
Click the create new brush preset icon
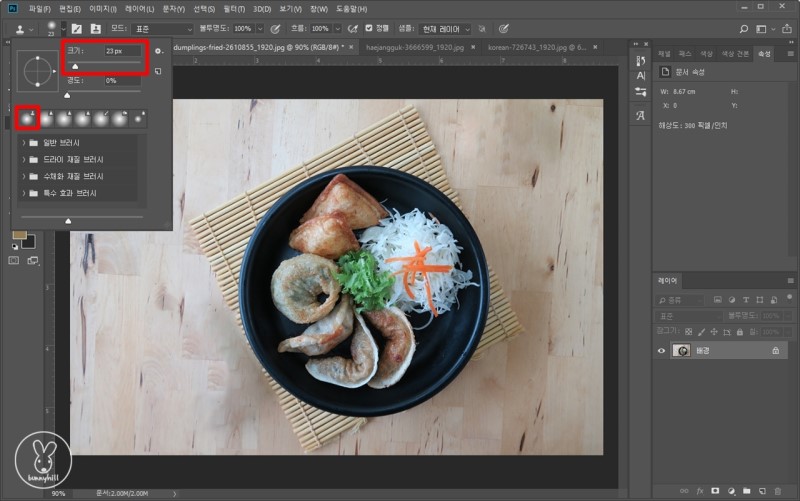pos(158,71)
